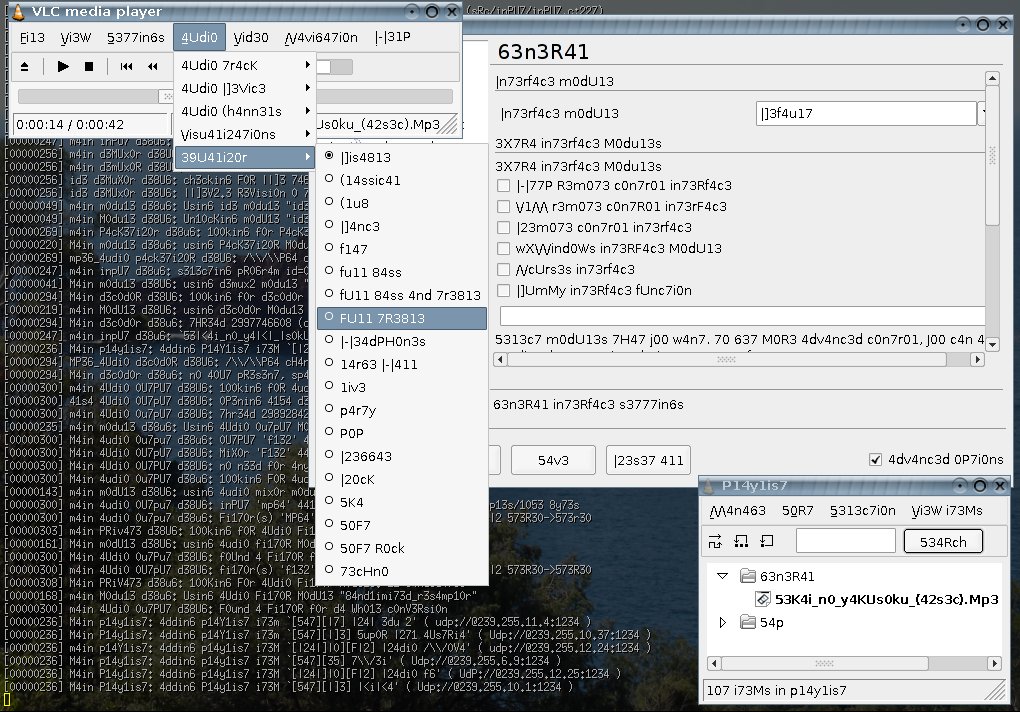Click the MP3 file icon in playlist
This screenshot has height=712, width=1020.
tap(761, 599)
